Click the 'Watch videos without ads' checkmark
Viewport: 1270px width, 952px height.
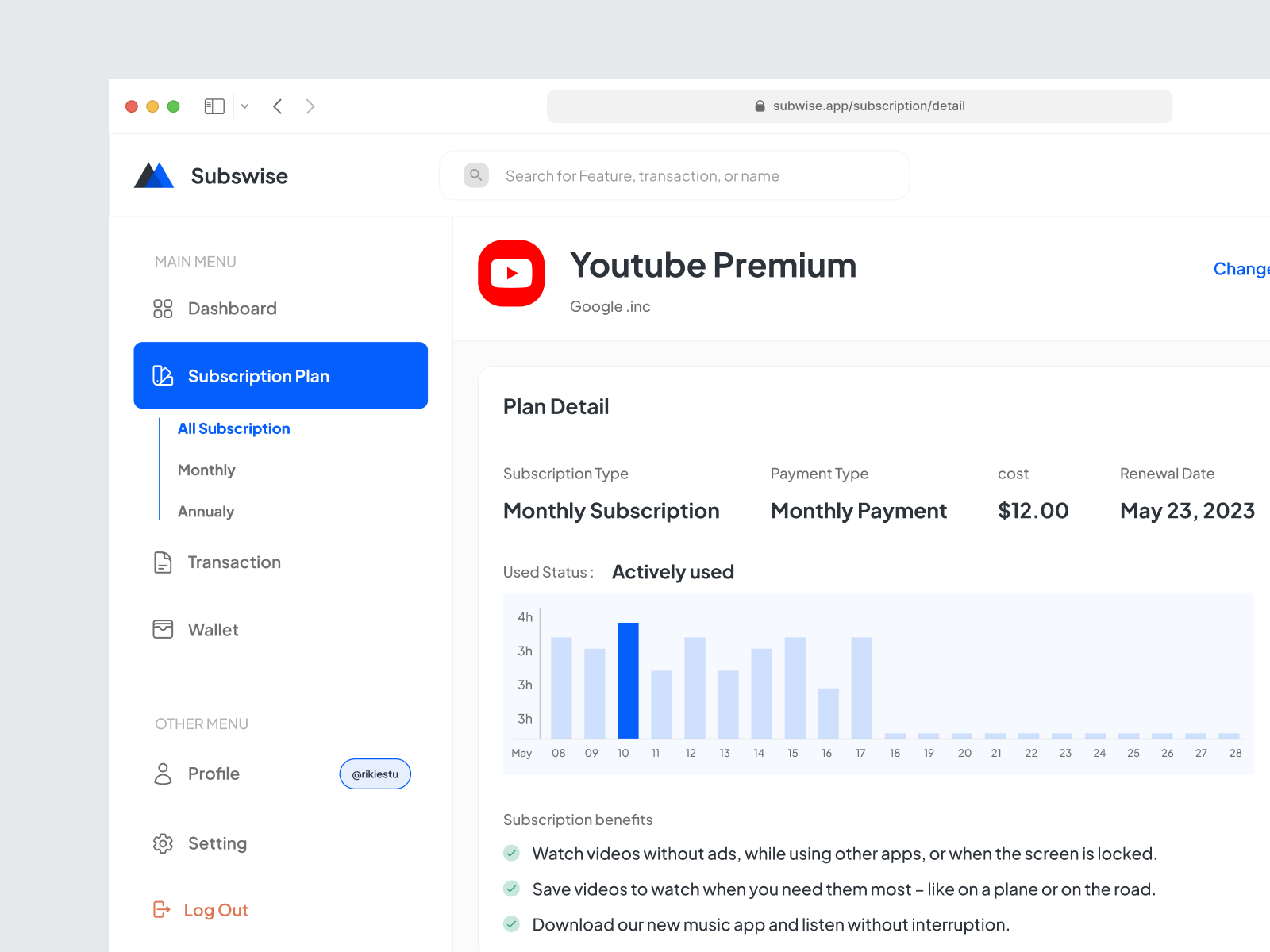pos(512,854)
